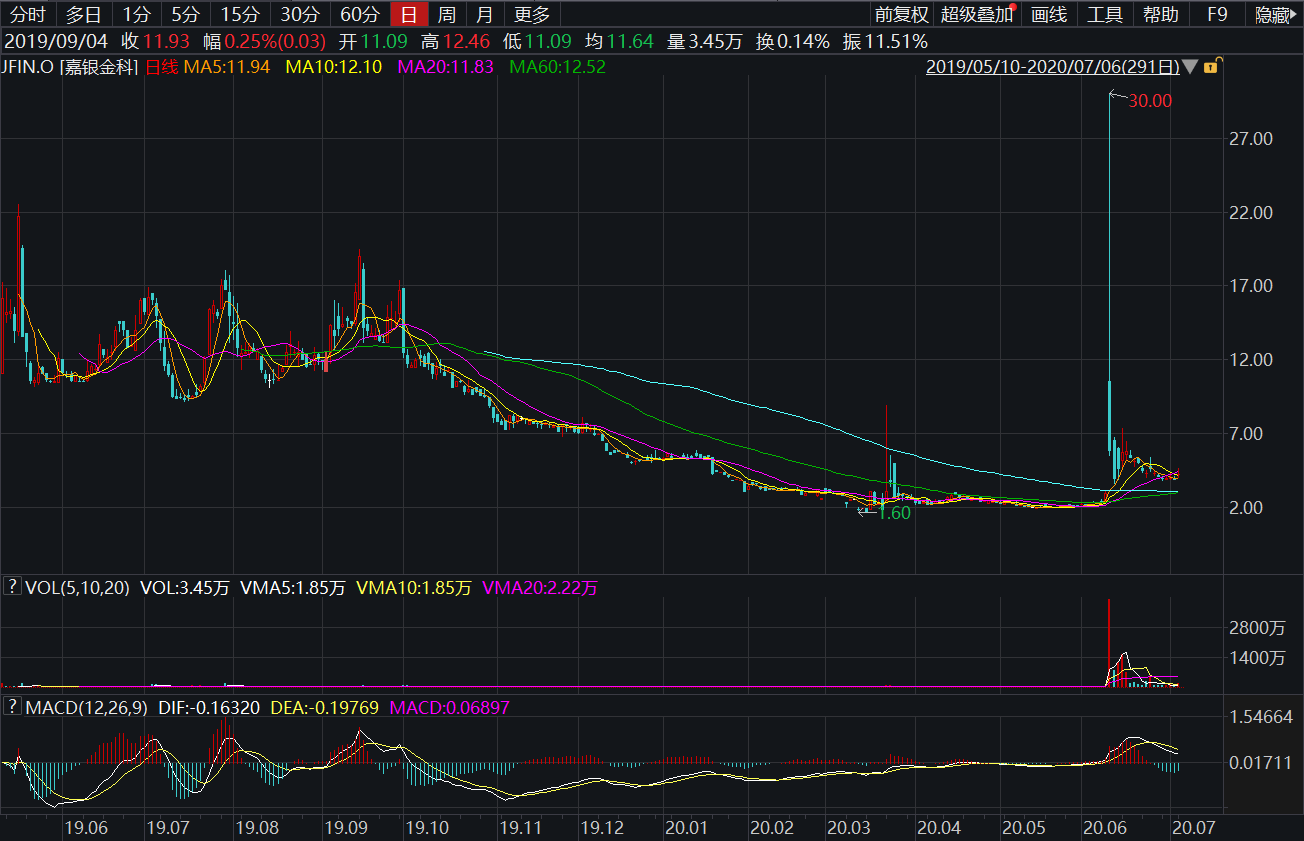Switch to the 1分 one-minute chart

point(135,14)
